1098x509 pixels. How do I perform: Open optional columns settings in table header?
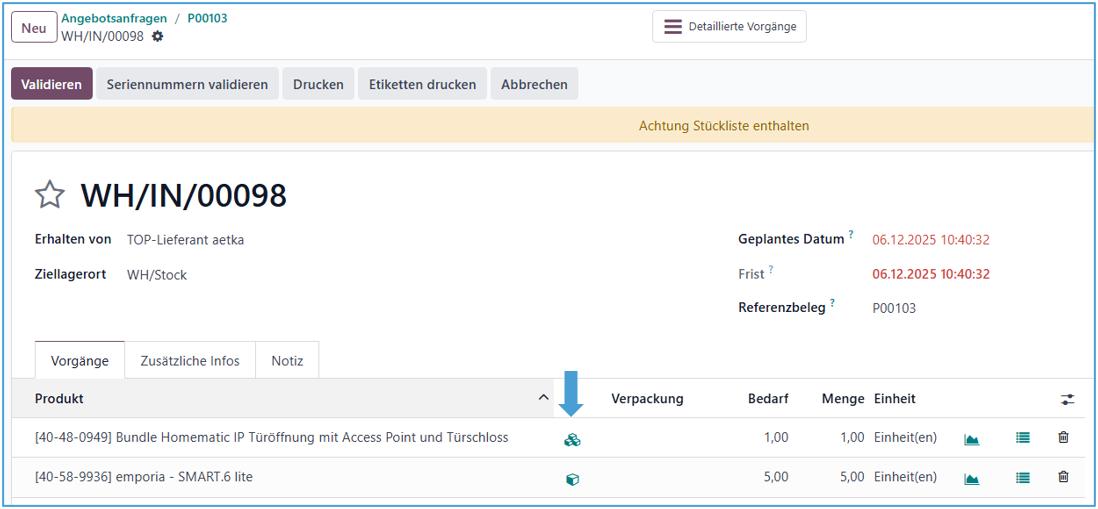point(1067,399)
